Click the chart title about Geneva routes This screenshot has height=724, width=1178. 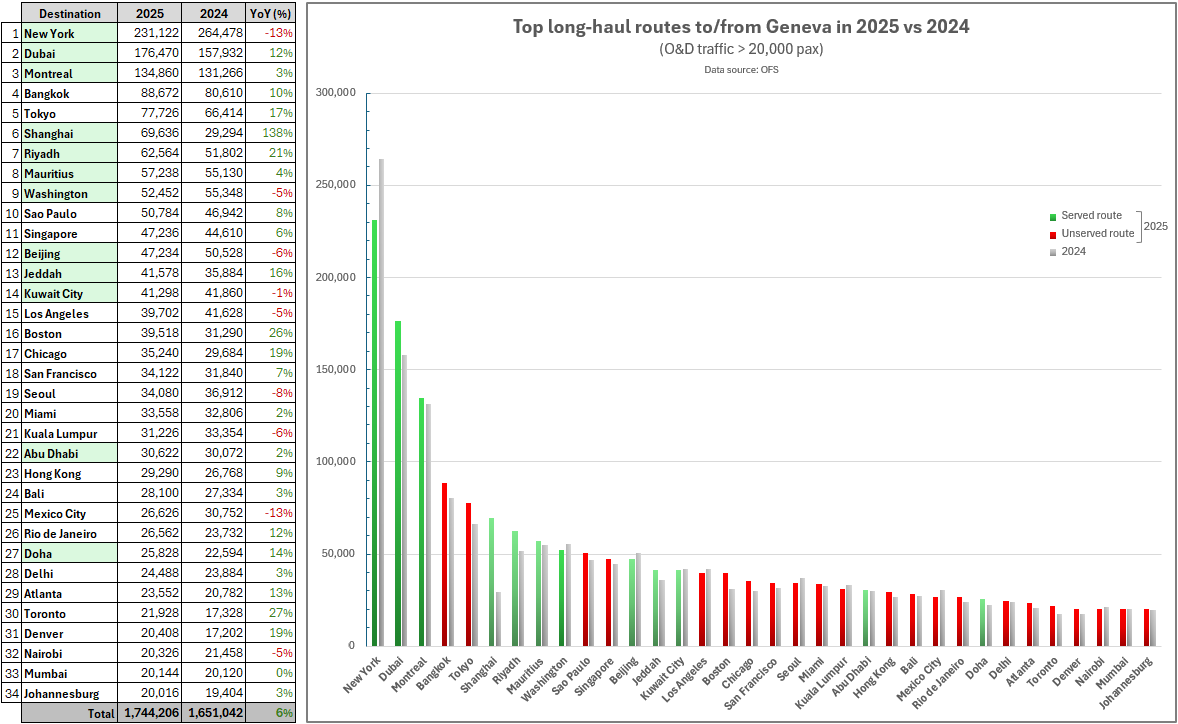point(740,26)
